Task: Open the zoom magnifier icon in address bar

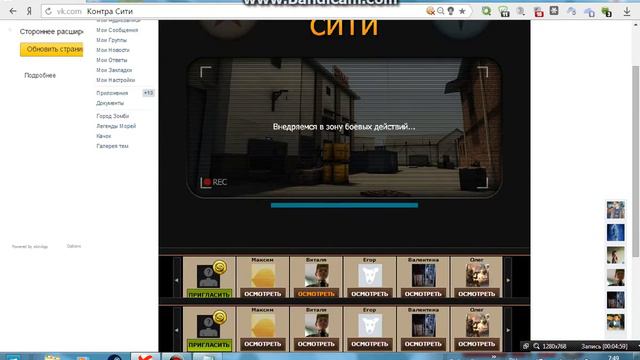Action: (441, 11)
